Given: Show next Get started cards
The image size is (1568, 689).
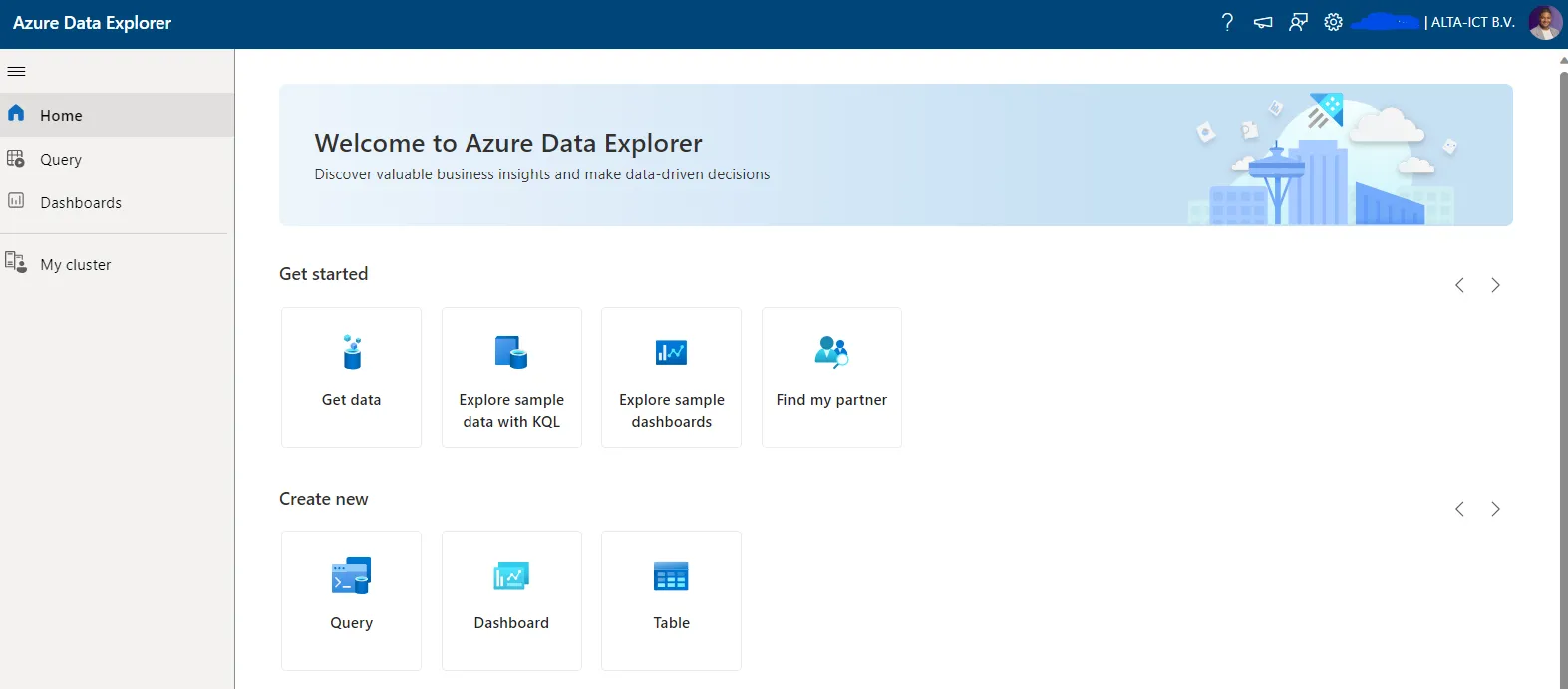Looking at the screenshot, I should tap(1495, 285).
